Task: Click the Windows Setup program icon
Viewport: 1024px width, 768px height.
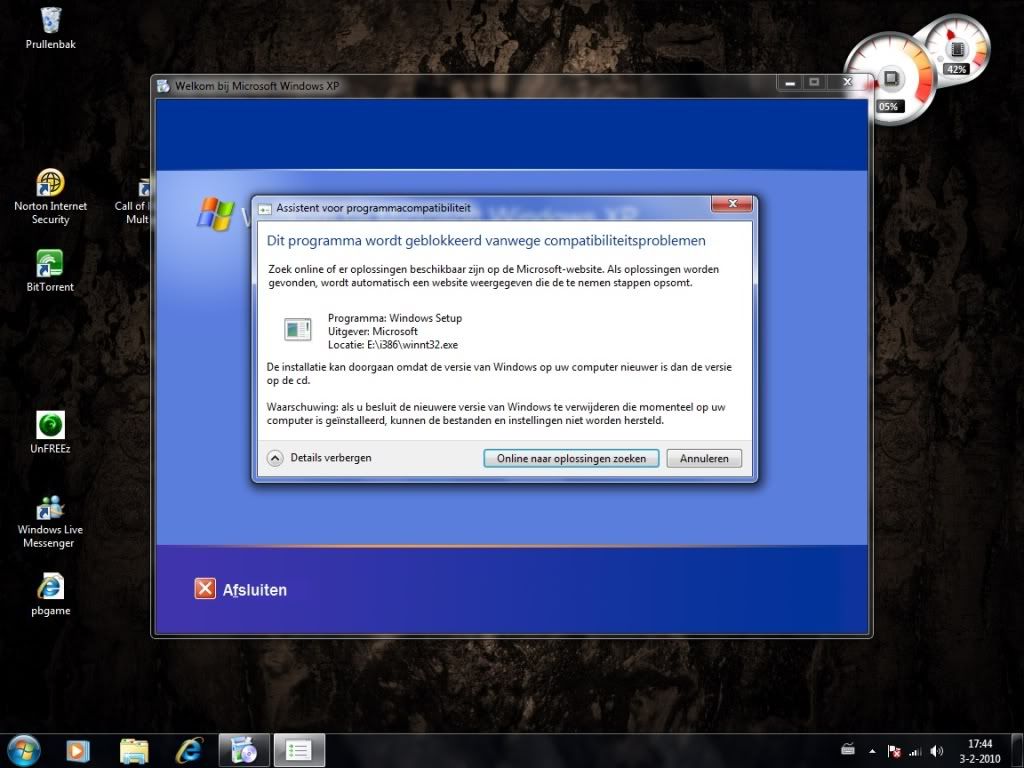Action: 298,329
